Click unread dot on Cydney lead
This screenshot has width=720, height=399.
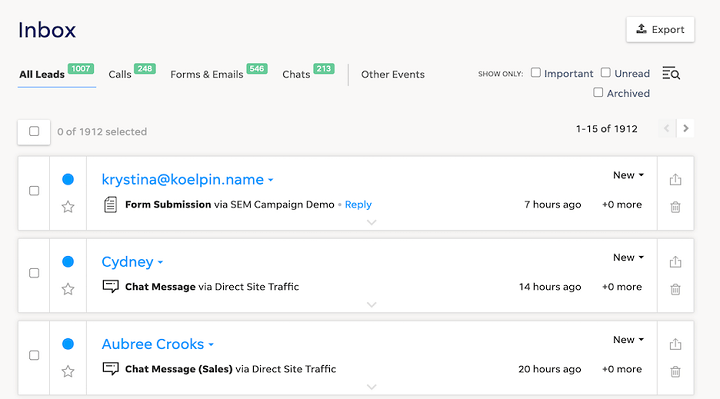pyautogui.click(x=68, y=261)
